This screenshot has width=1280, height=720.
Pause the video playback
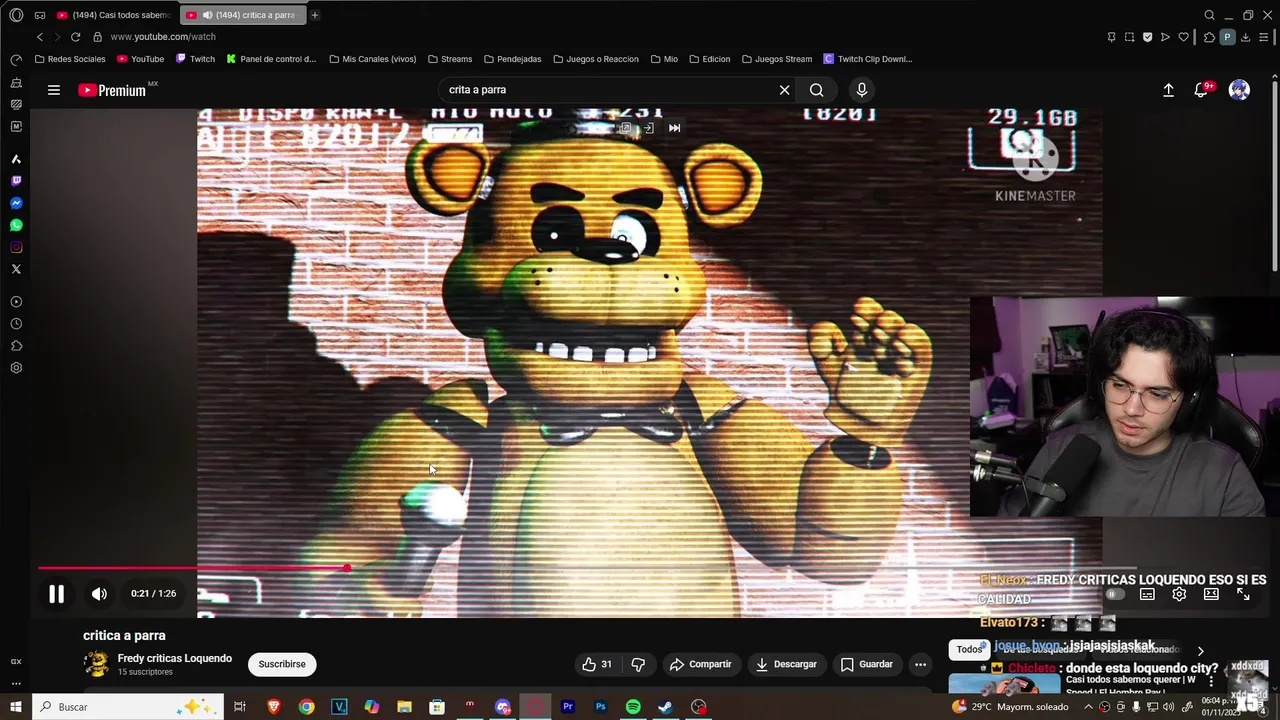tap(56, 594)
